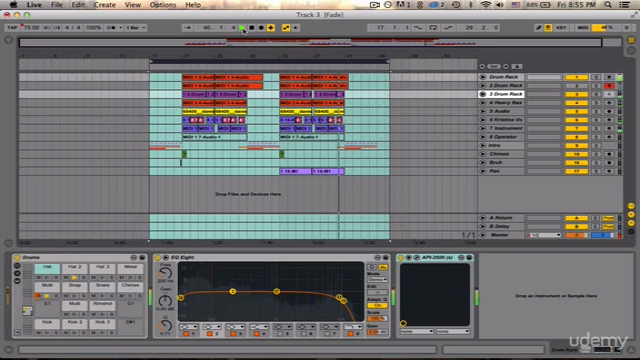Open the EQ Eight Mode dropdown

(377, 280)
